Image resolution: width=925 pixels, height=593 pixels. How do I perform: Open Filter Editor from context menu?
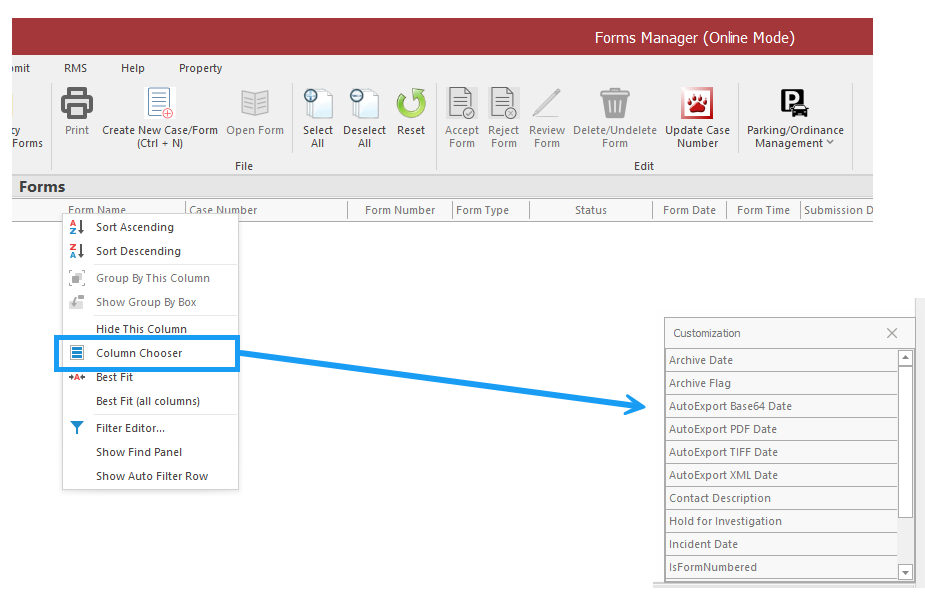(130, 428)
